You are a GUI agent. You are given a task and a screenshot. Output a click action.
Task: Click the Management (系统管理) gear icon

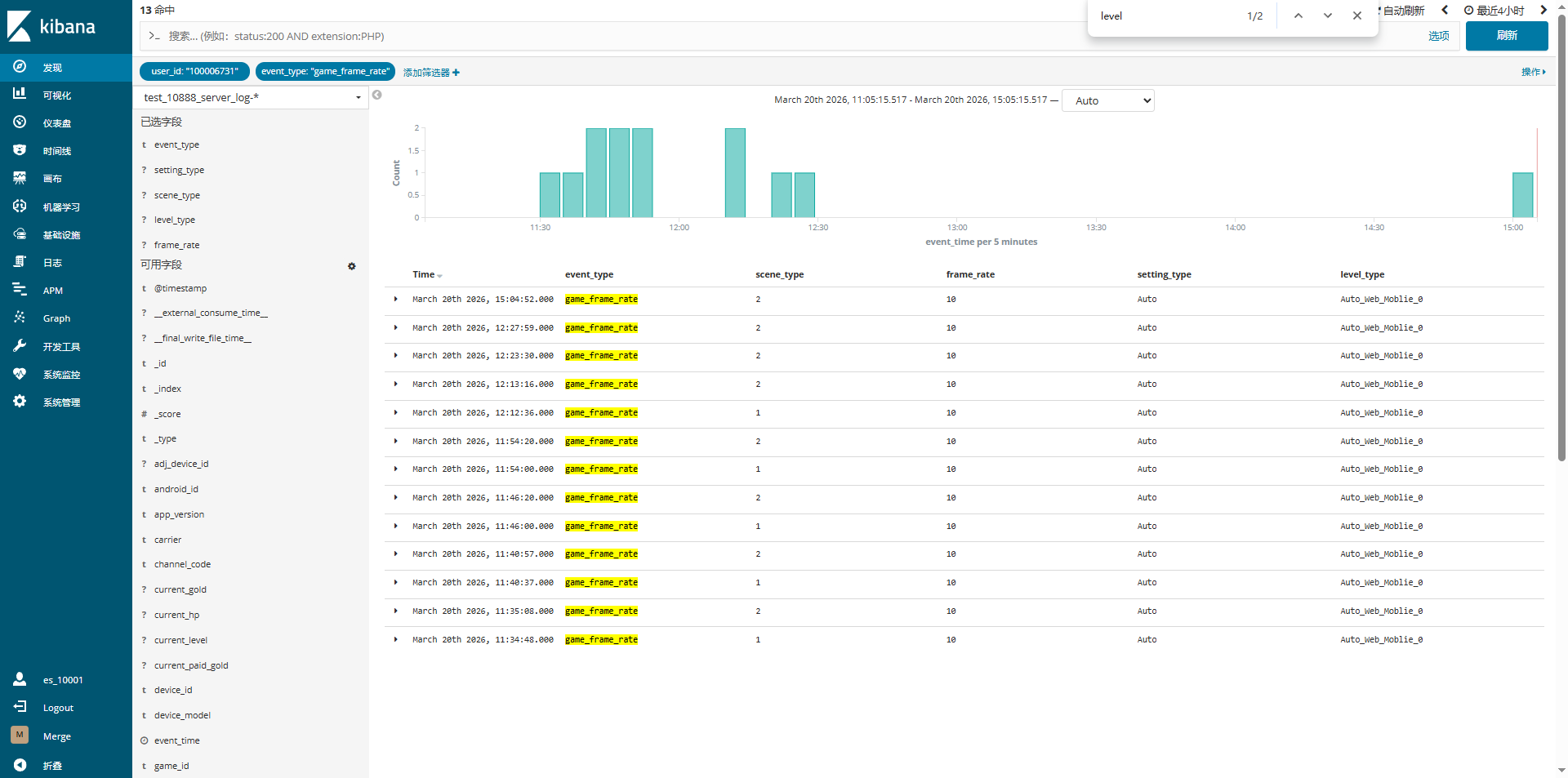pyautogui.click(x=20, y=402)
